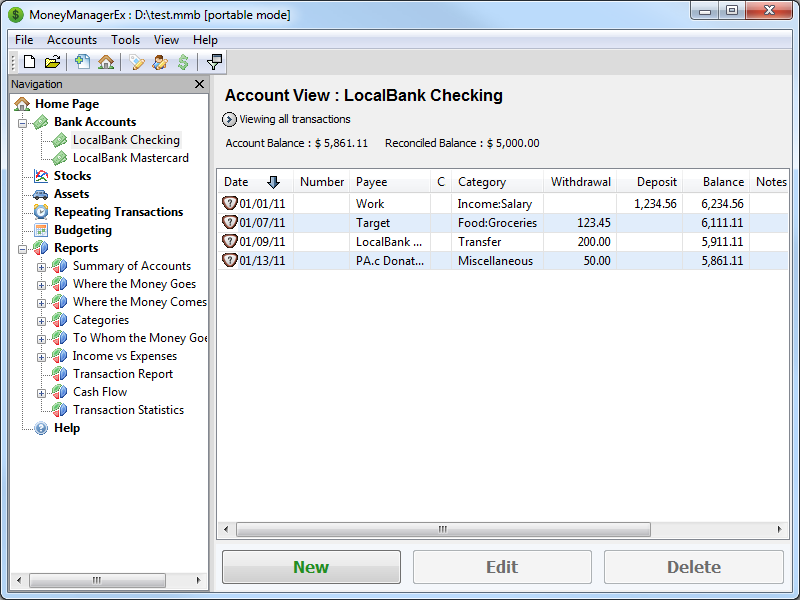Click the New Database toolbar icon
This screenshot has height=600, width=800.
tap(30, 62)
